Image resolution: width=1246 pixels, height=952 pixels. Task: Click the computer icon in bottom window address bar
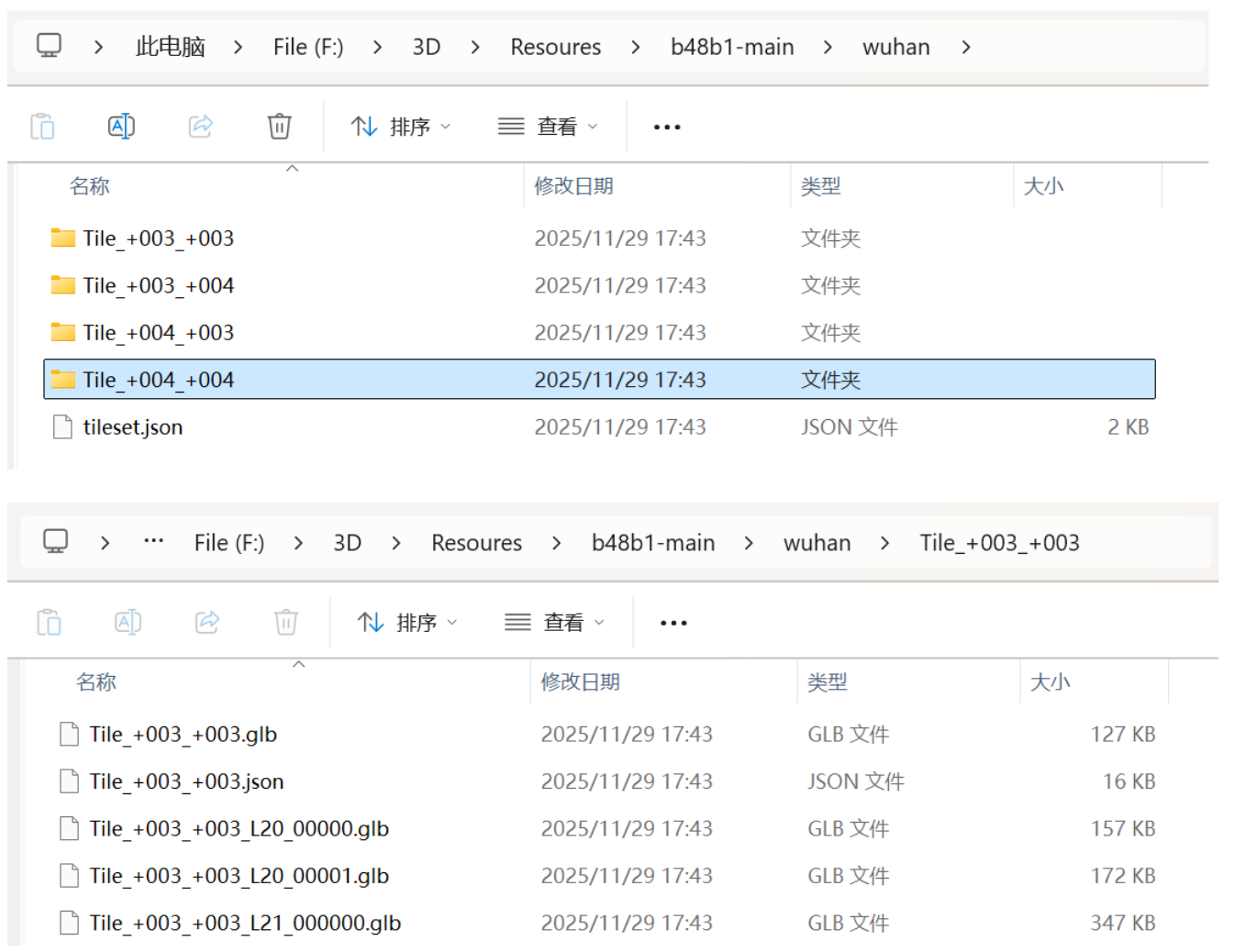coord(55,542)
